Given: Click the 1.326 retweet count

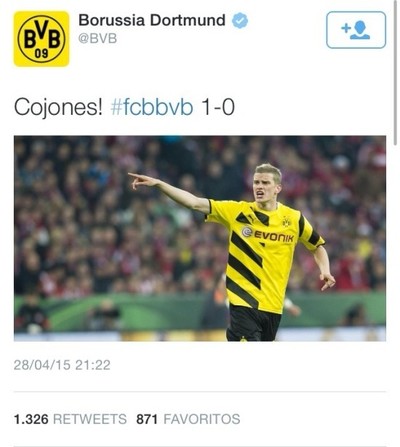Looking at the screenshot, I should tap(31, 419).
